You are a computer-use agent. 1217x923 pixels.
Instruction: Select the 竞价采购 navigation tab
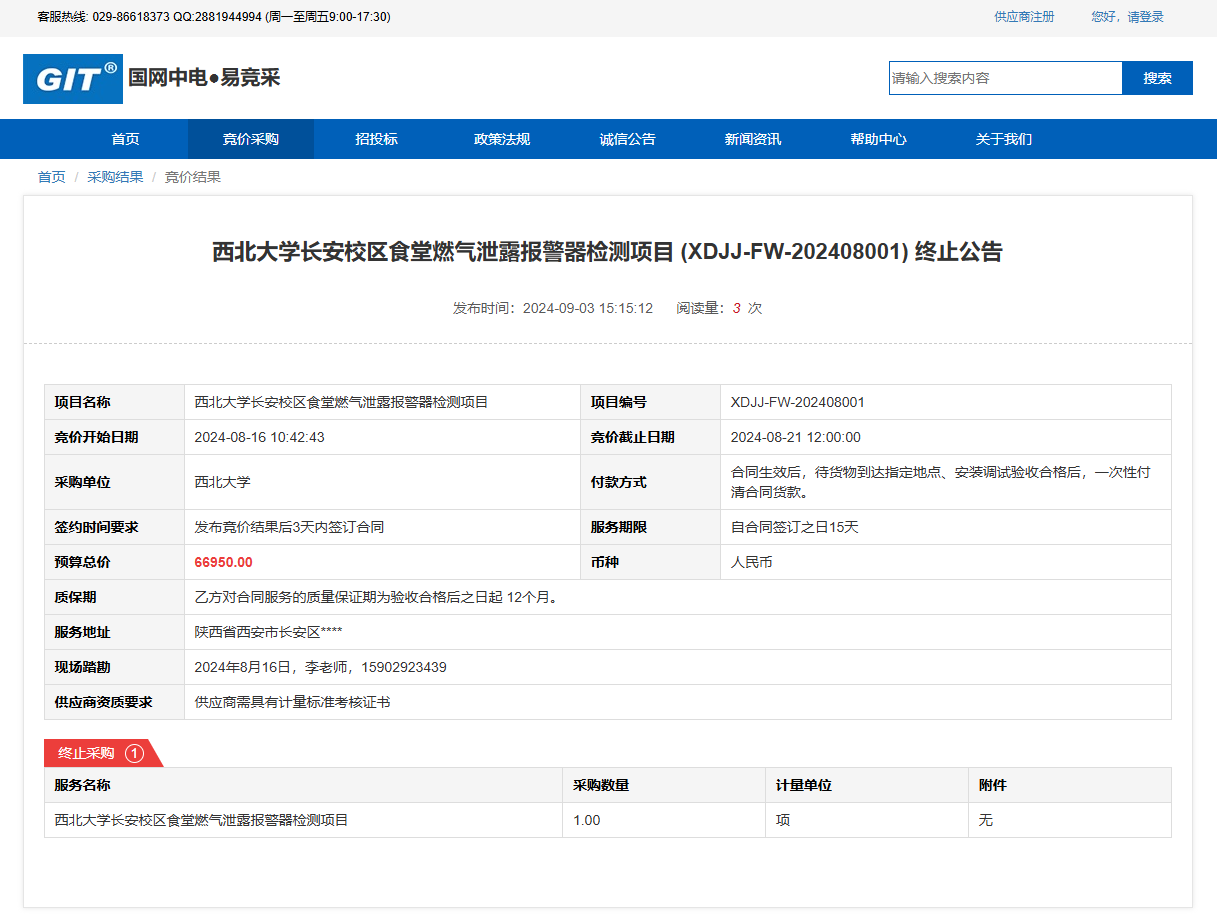pyautogui.click(x=250, y=139)
